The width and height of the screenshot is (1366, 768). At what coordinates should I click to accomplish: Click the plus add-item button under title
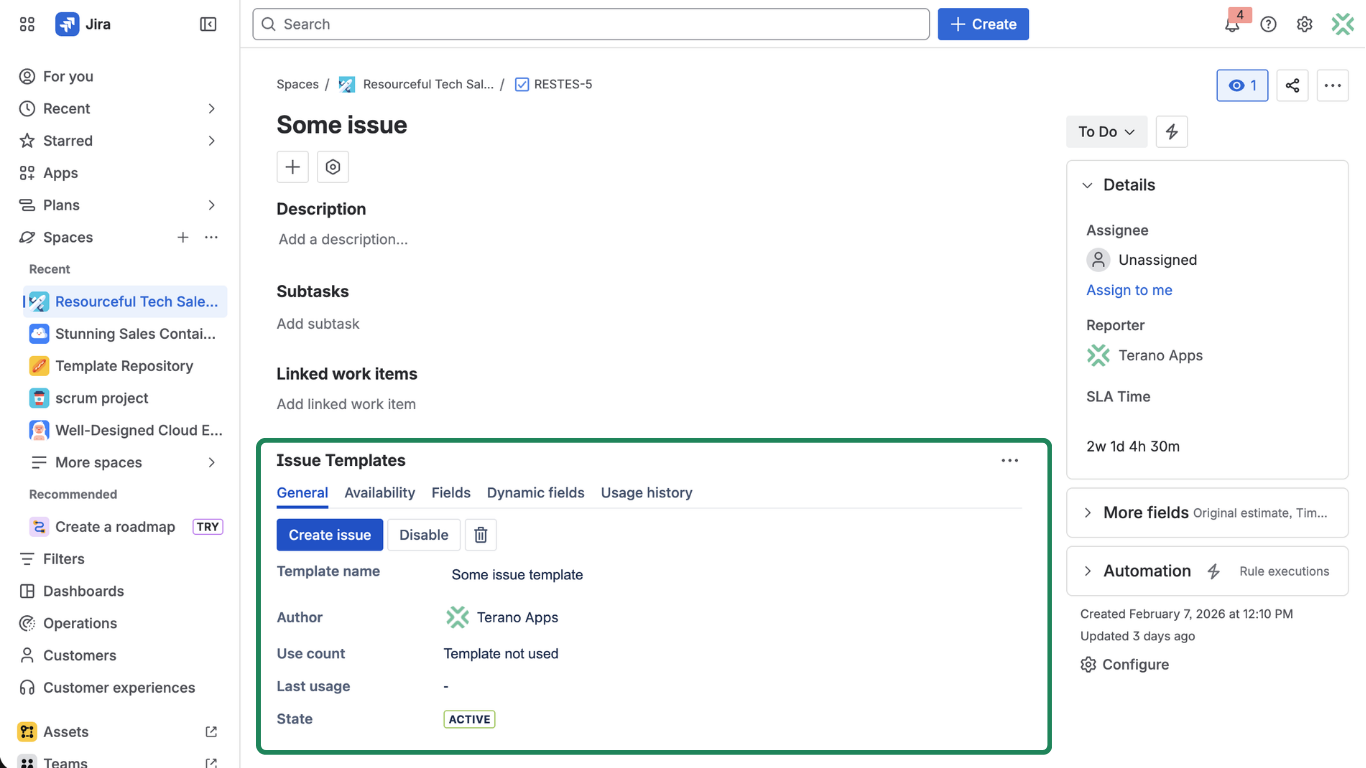tap(292, 167)
